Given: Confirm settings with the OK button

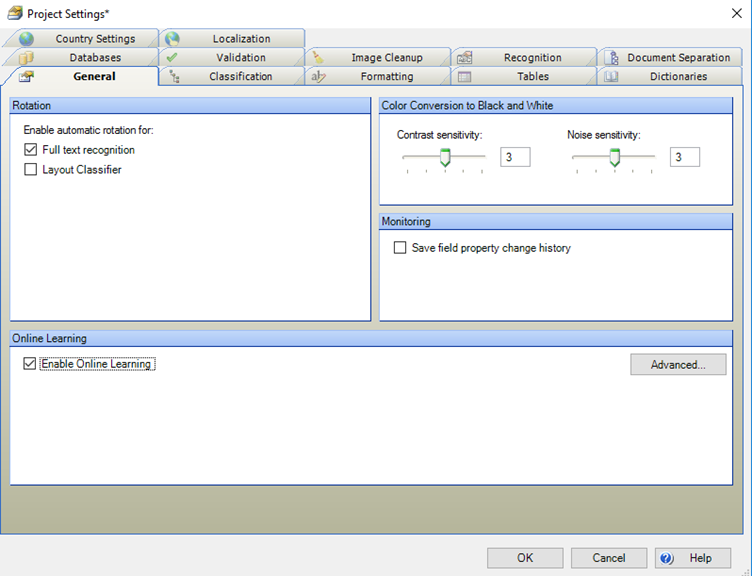Looking at the screenshot, I should pos(525,558).
